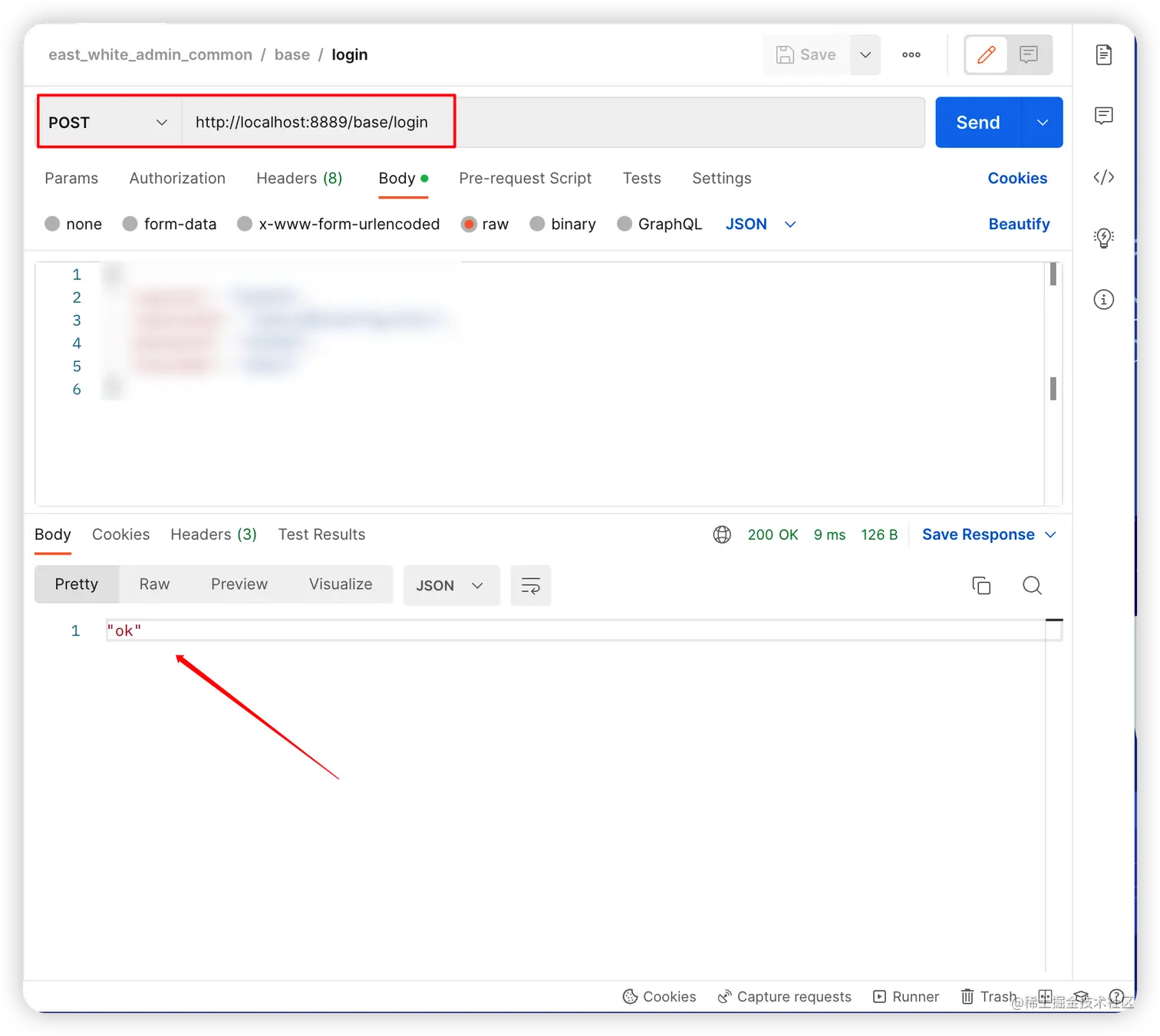Open Trash in the status bar
The image size is (1160, 1036).
point(989,996)
